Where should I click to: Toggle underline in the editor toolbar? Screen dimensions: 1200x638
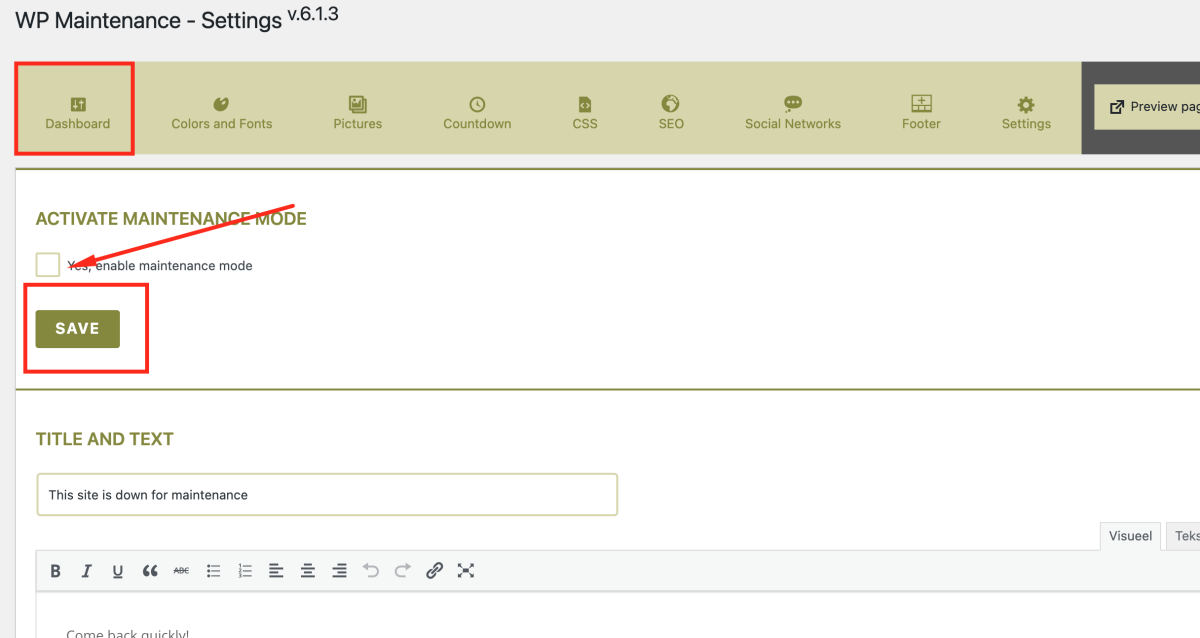coord(118,571)
